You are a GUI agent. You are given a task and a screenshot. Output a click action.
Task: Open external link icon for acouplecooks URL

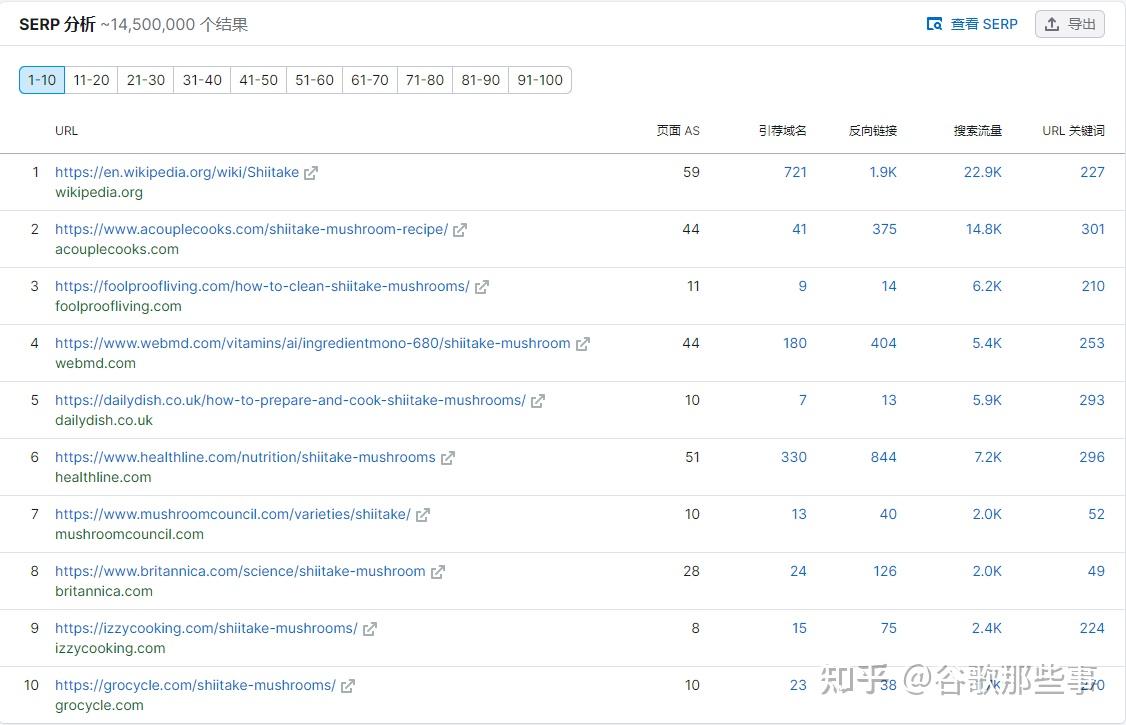click(x=460, y=230)
